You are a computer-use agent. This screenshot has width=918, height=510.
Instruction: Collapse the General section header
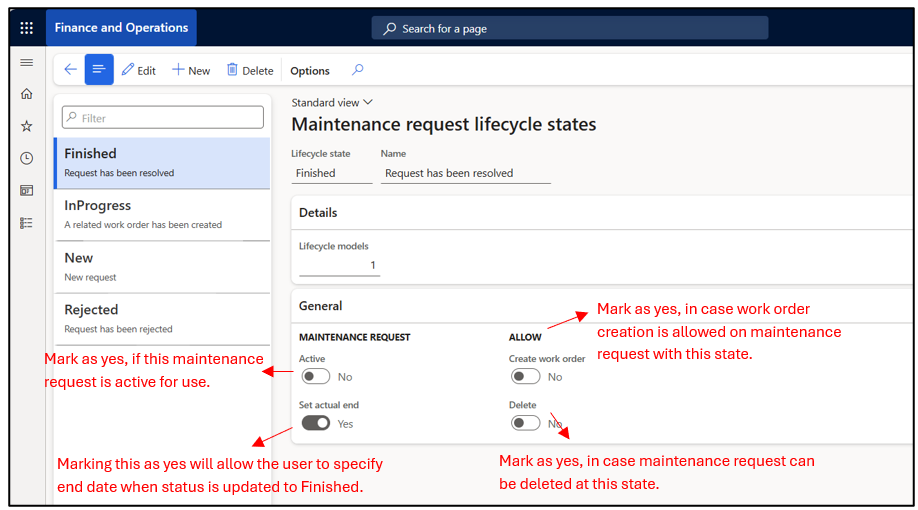point(602,306)
